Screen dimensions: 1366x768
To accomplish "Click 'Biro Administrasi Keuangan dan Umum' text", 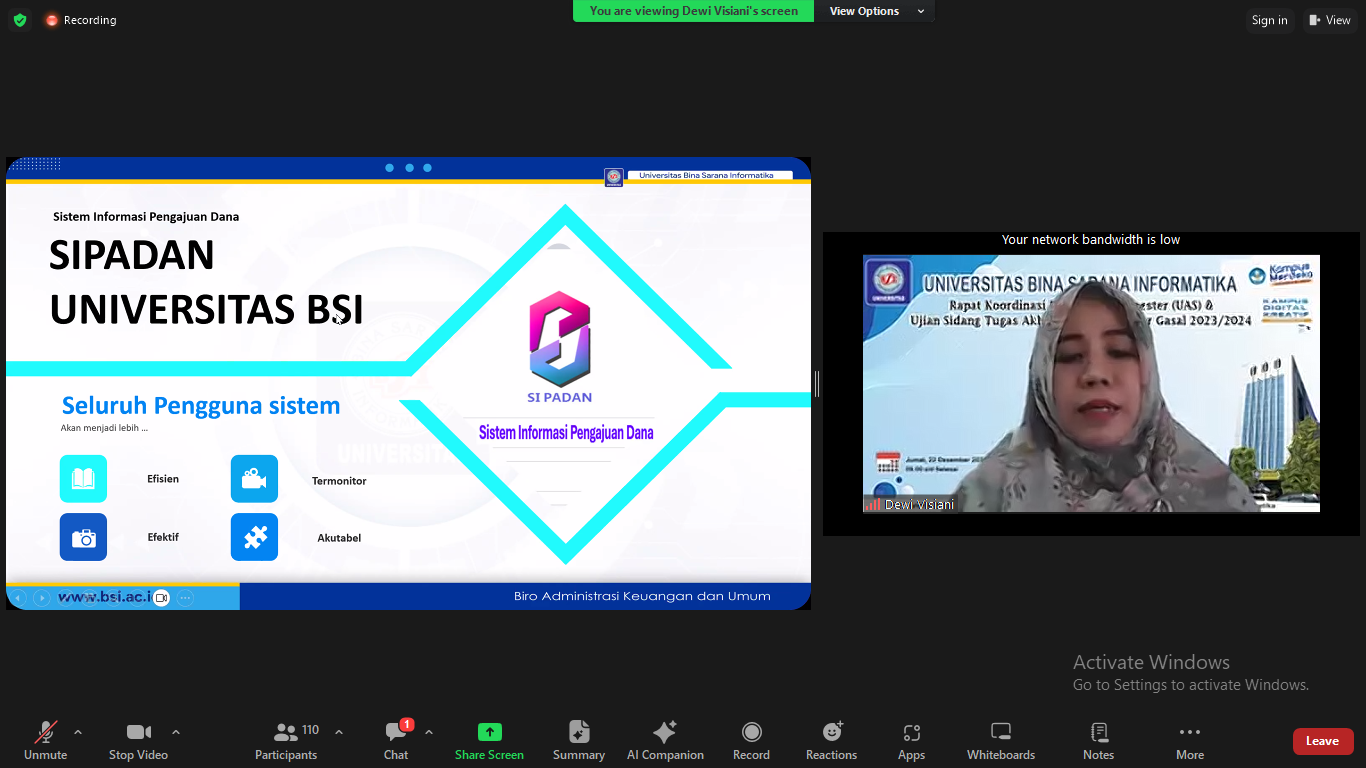I will [x=642, y=596].
